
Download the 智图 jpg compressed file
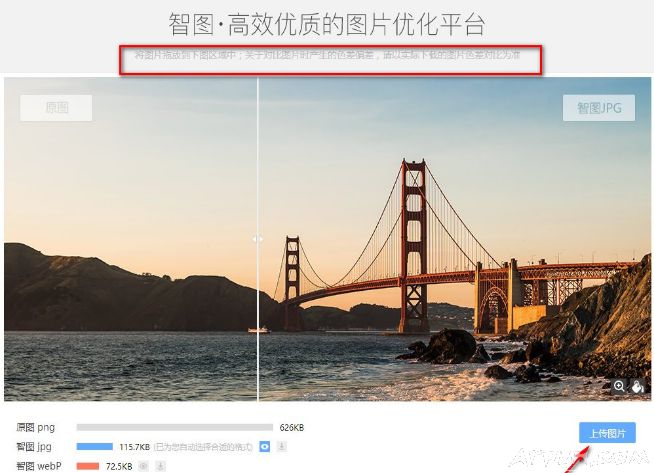point(282,446)
